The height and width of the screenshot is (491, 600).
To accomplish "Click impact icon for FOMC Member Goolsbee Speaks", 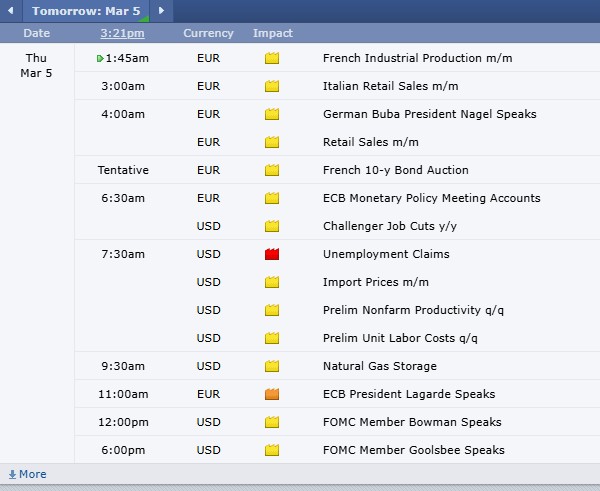I will pos(272,450).
